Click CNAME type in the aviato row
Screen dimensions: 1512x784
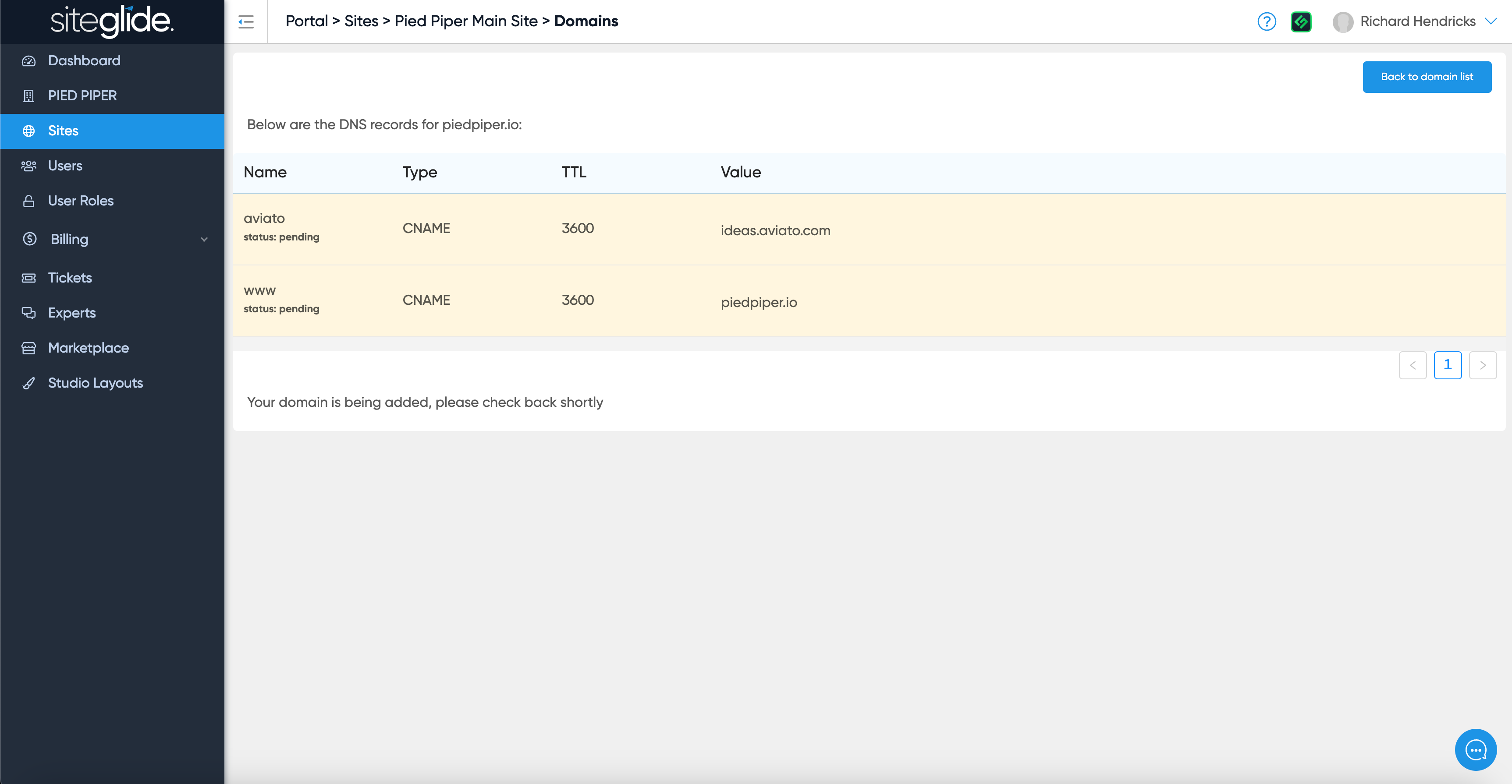point(427,229)
